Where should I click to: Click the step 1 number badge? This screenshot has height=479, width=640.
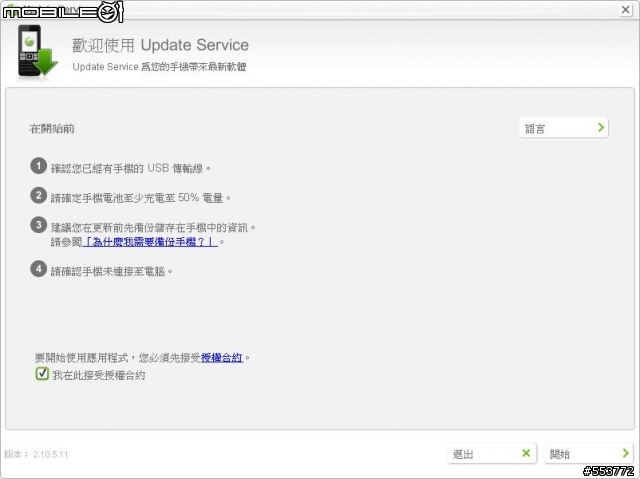click(x=39, y=166)
